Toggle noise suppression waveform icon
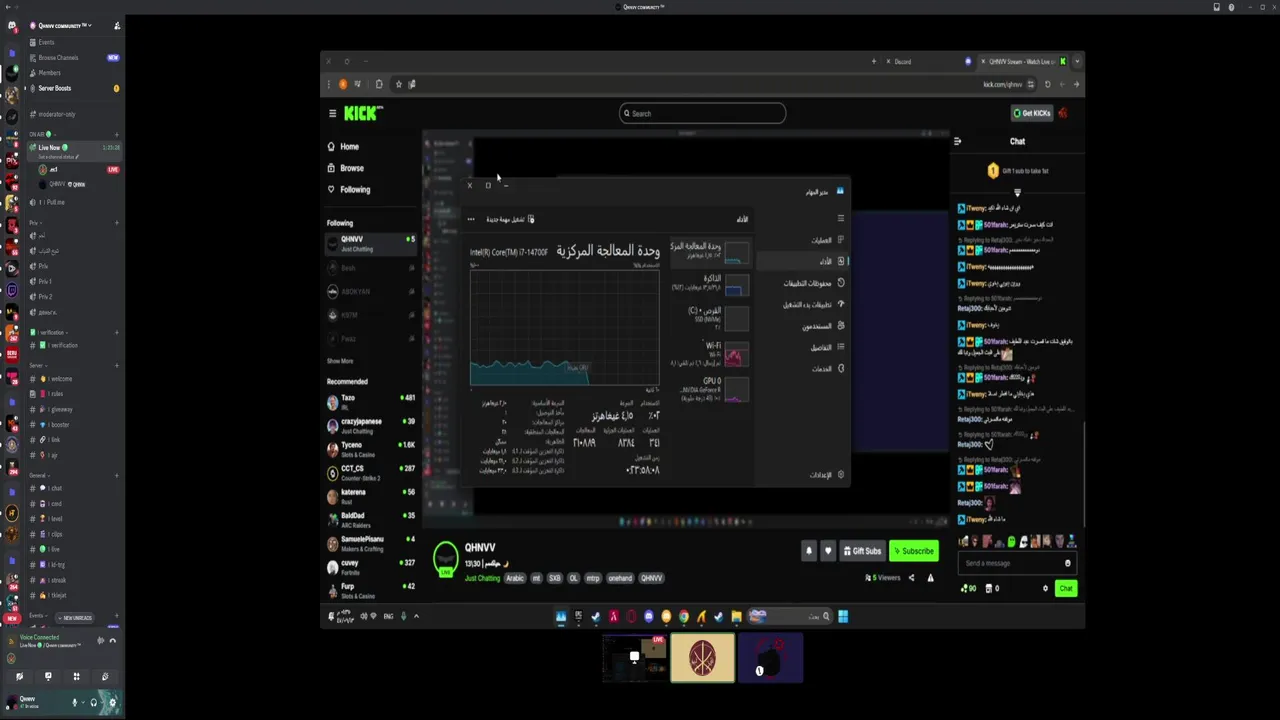The height and width of the screenshot is (720, 1280). click(100, 641)
